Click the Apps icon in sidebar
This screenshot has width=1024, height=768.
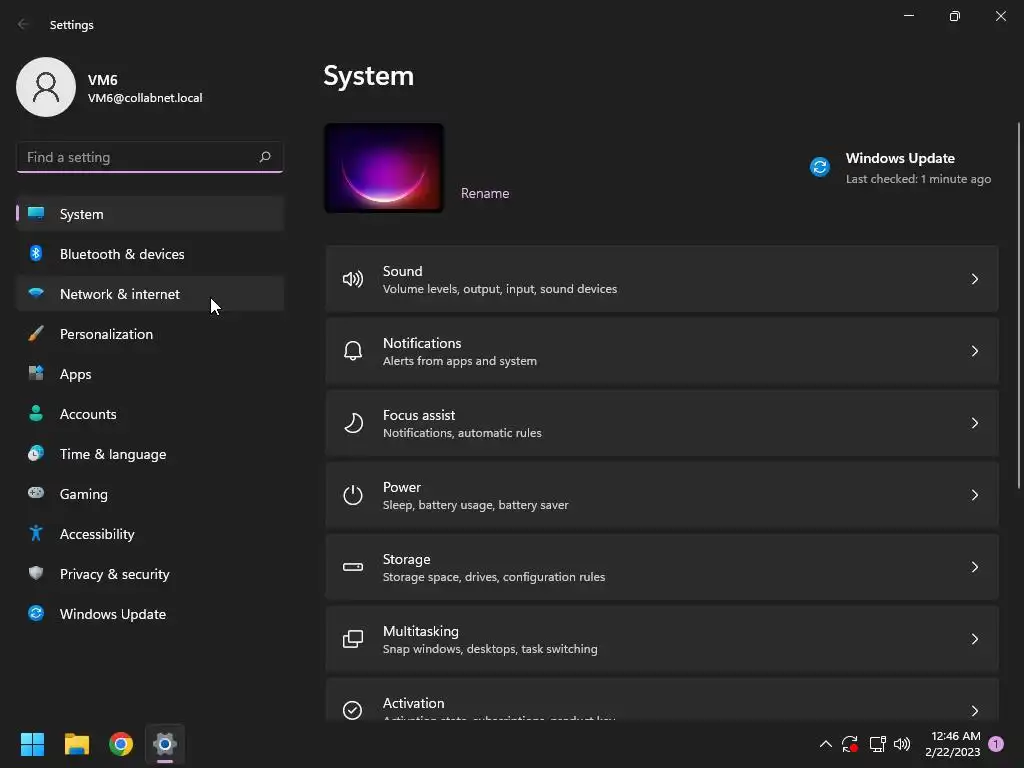tap(36, 374)
